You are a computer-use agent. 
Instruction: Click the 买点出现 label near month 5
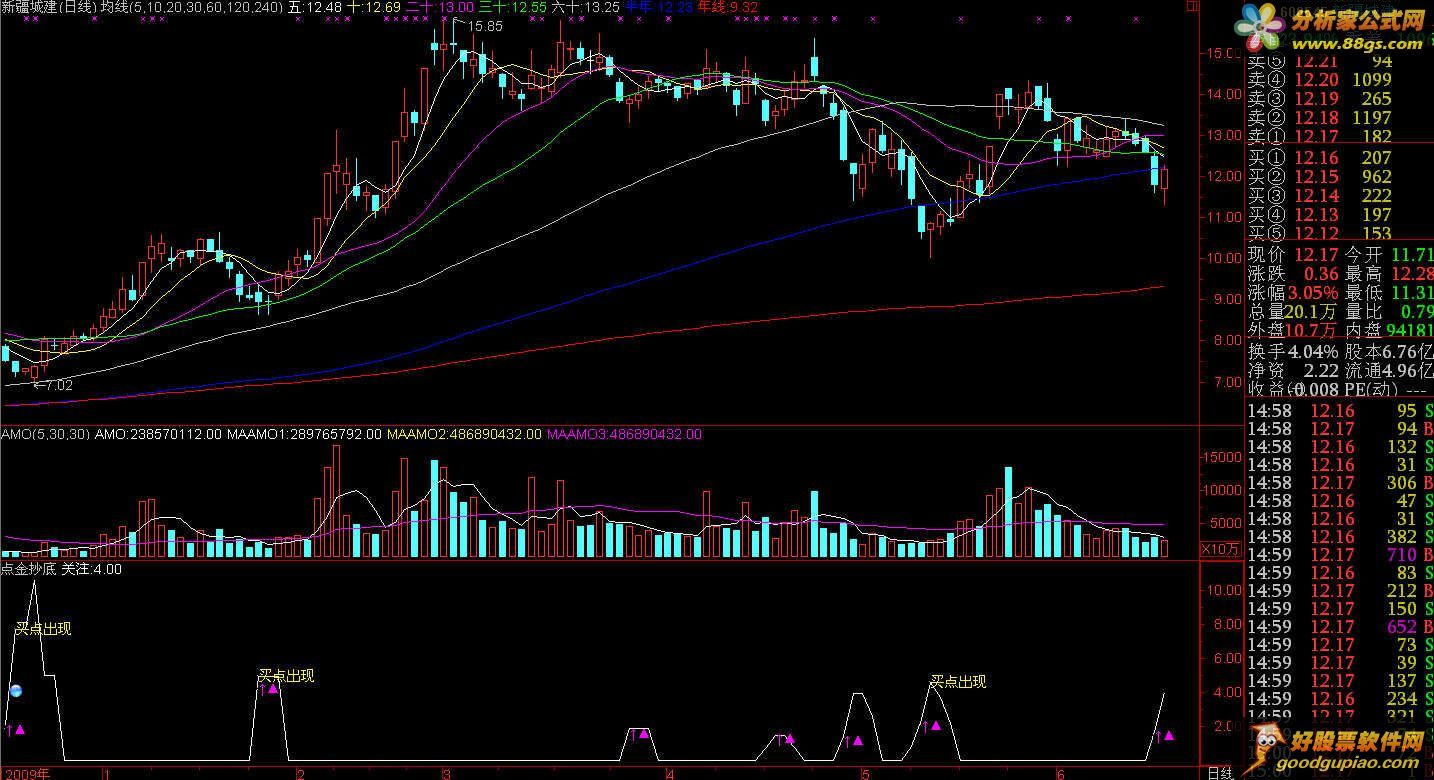pyautogui.click(x=958, y=682)
